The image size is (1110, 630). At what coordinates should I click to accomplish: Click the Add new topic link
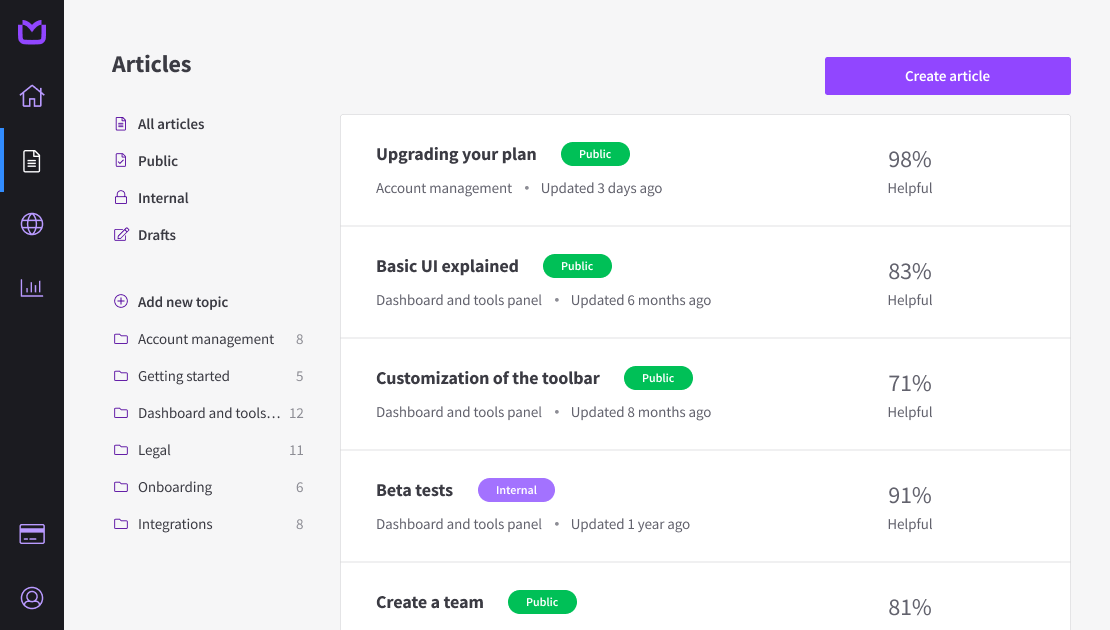coord(183,301)
